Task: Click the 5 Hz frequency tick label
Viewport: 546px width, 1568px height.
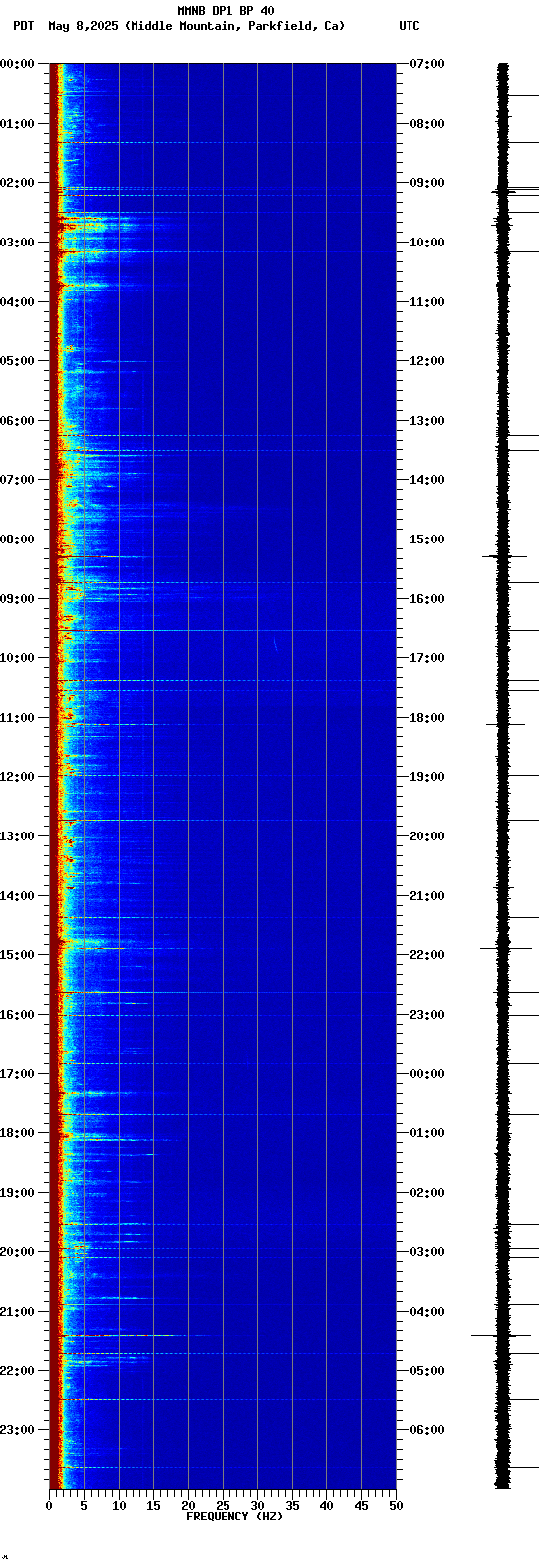Action: [x=84, y=1506]
